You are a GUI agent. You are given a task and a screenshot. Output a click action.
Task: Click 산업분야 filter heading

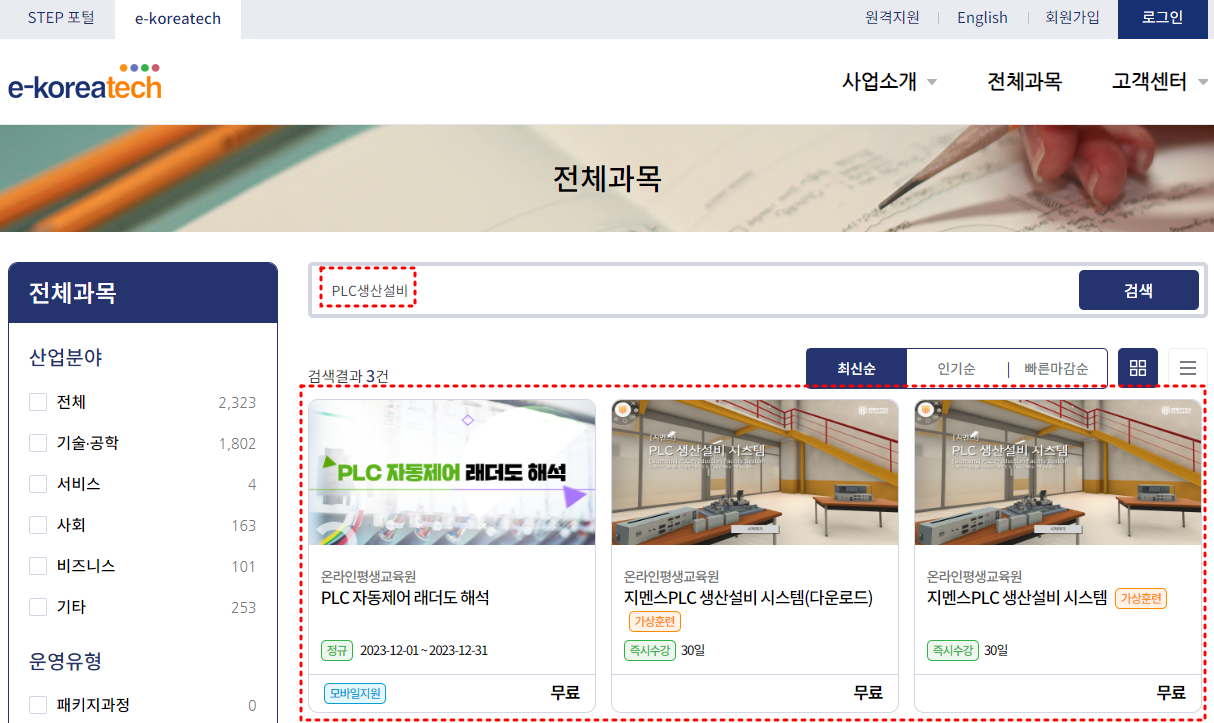(66, 357)
